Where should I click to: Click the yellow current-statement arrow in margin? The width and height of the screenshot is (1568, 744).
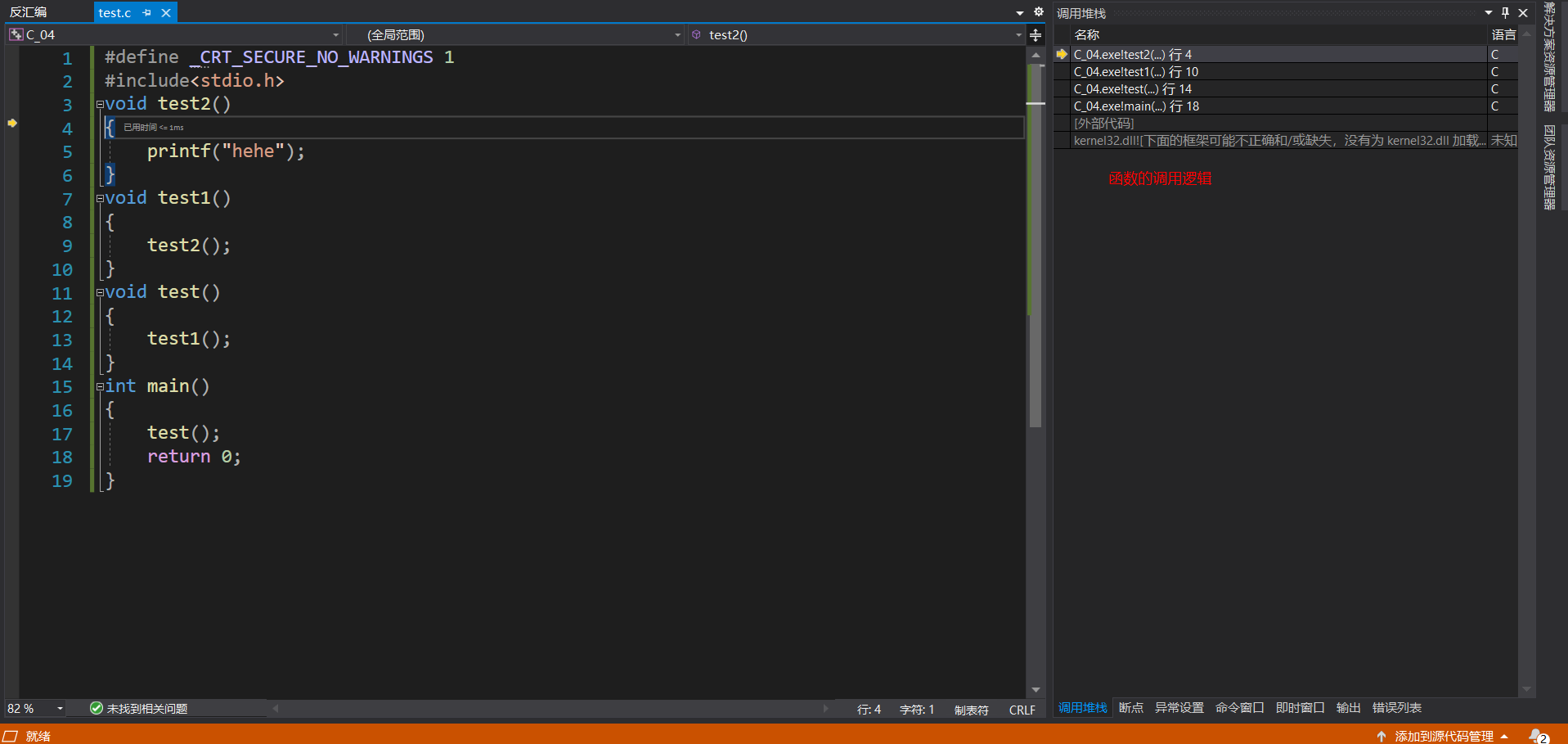(12, 123)
